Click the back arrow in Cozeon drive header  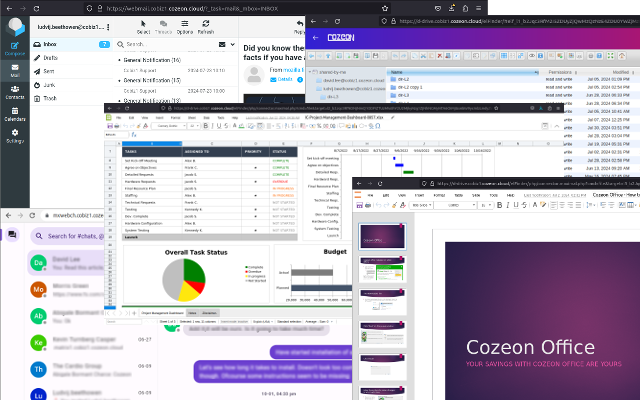tap(316, 38)
